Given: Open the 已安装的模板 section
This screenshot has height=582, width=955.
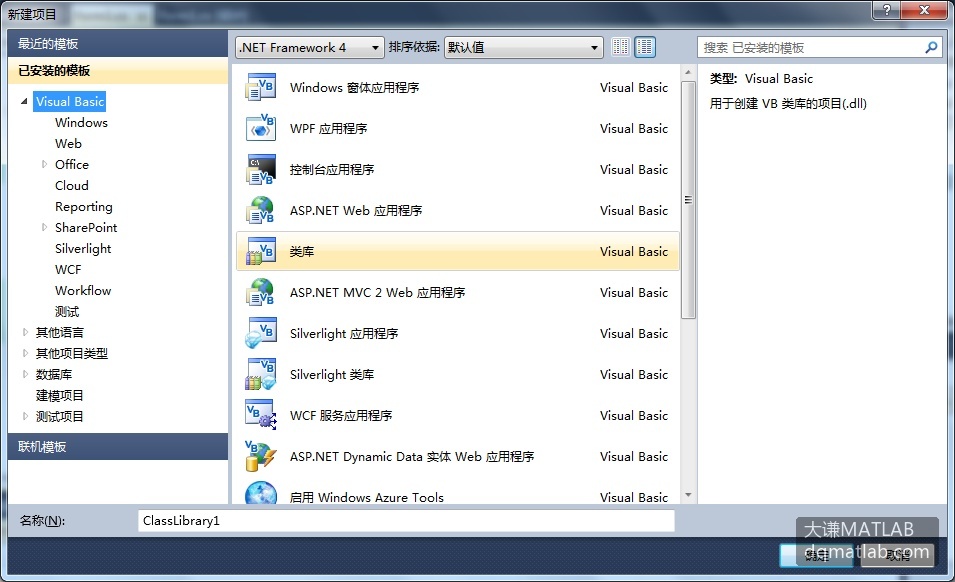Looking at the screenshot, I should pos(118,71).
